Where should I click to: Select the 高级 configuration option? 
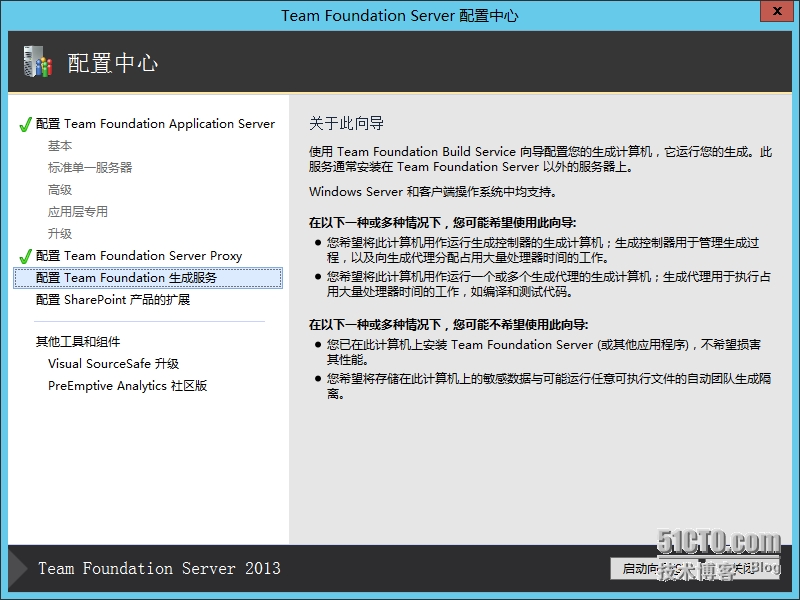click(60, 190)
